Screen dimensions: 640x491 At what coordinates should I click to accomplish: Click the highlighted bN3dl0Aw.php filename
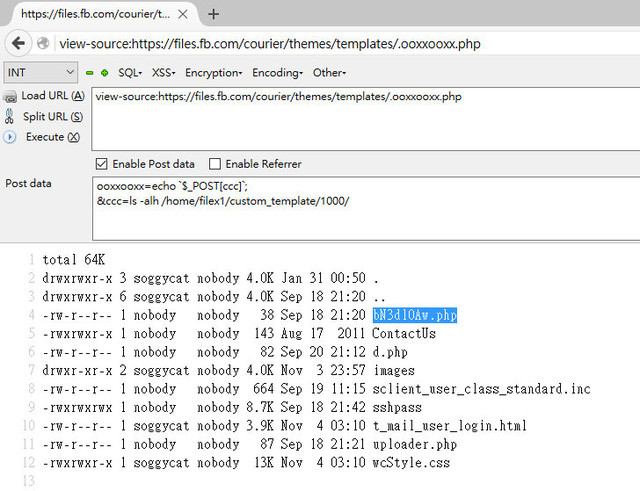click(x=415, y=315)
